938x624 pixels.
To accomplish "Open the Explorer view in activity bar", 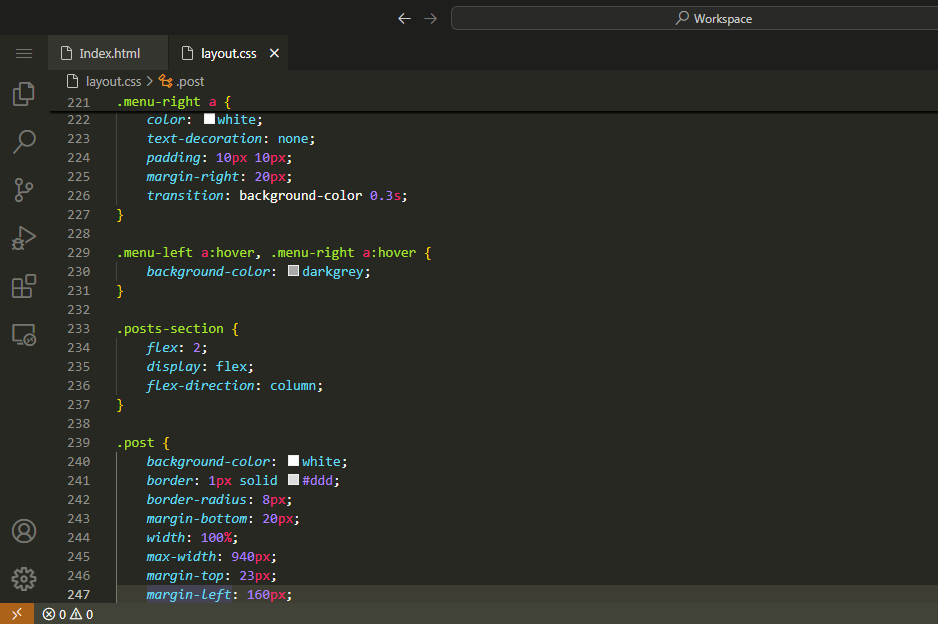I will [x=24, y=94].
